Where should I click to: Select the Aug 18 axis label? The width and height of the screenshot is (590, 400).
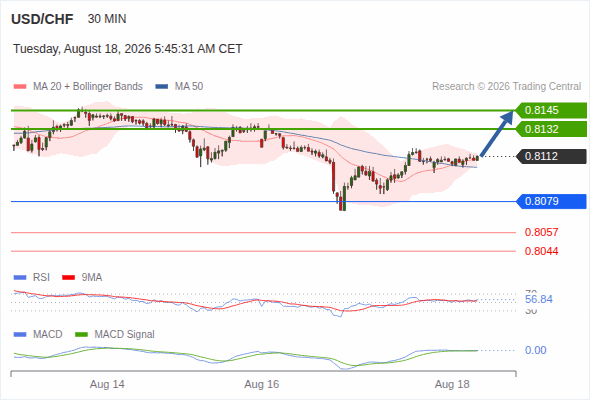(452, 384)
